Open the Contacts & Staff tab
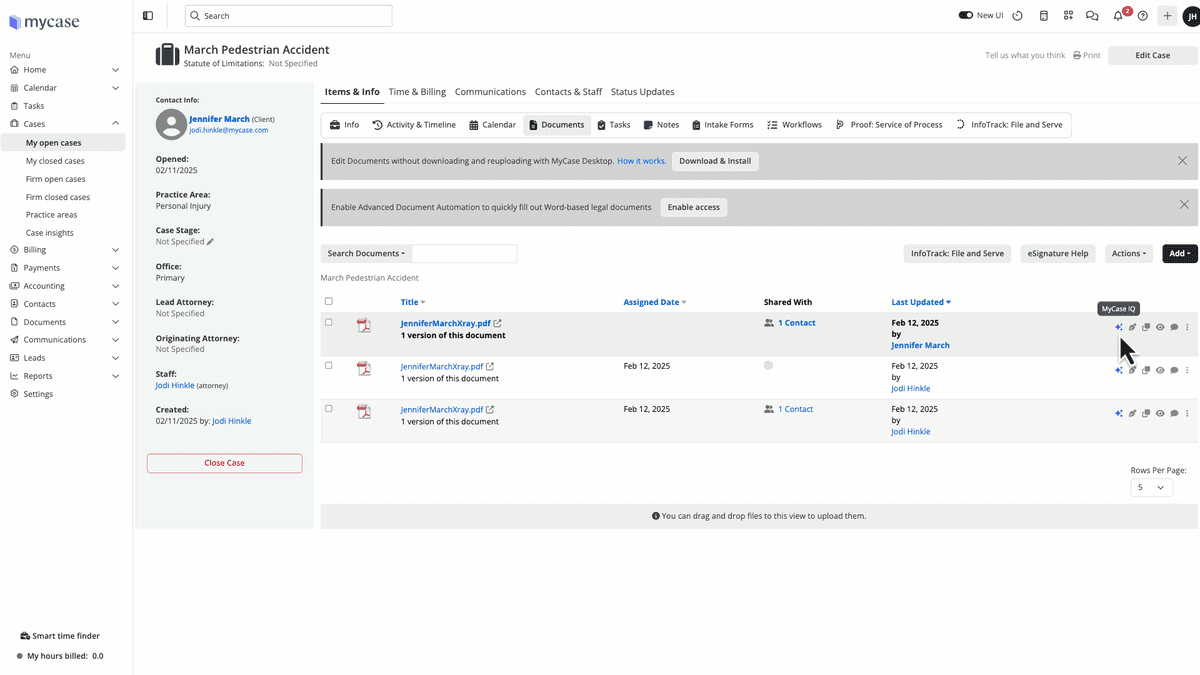 click(568, 92)
